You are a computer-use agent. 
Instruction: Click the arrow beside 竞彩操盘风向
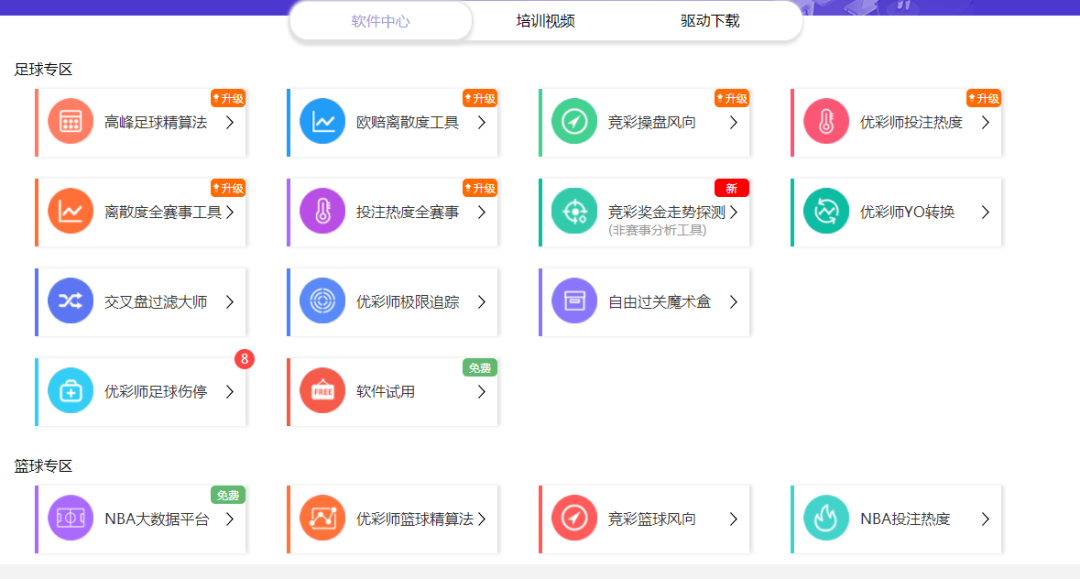734,123
